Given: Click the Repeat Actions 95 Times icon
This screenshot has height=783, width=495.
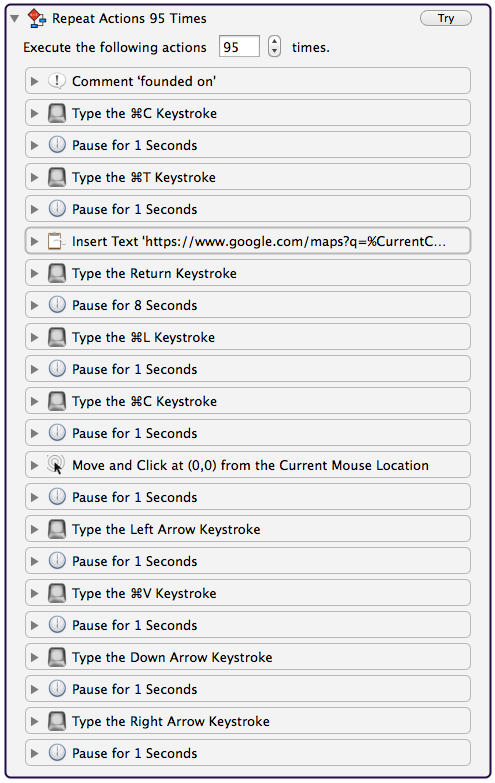Looking at the screenshot, I should (37, 18).
